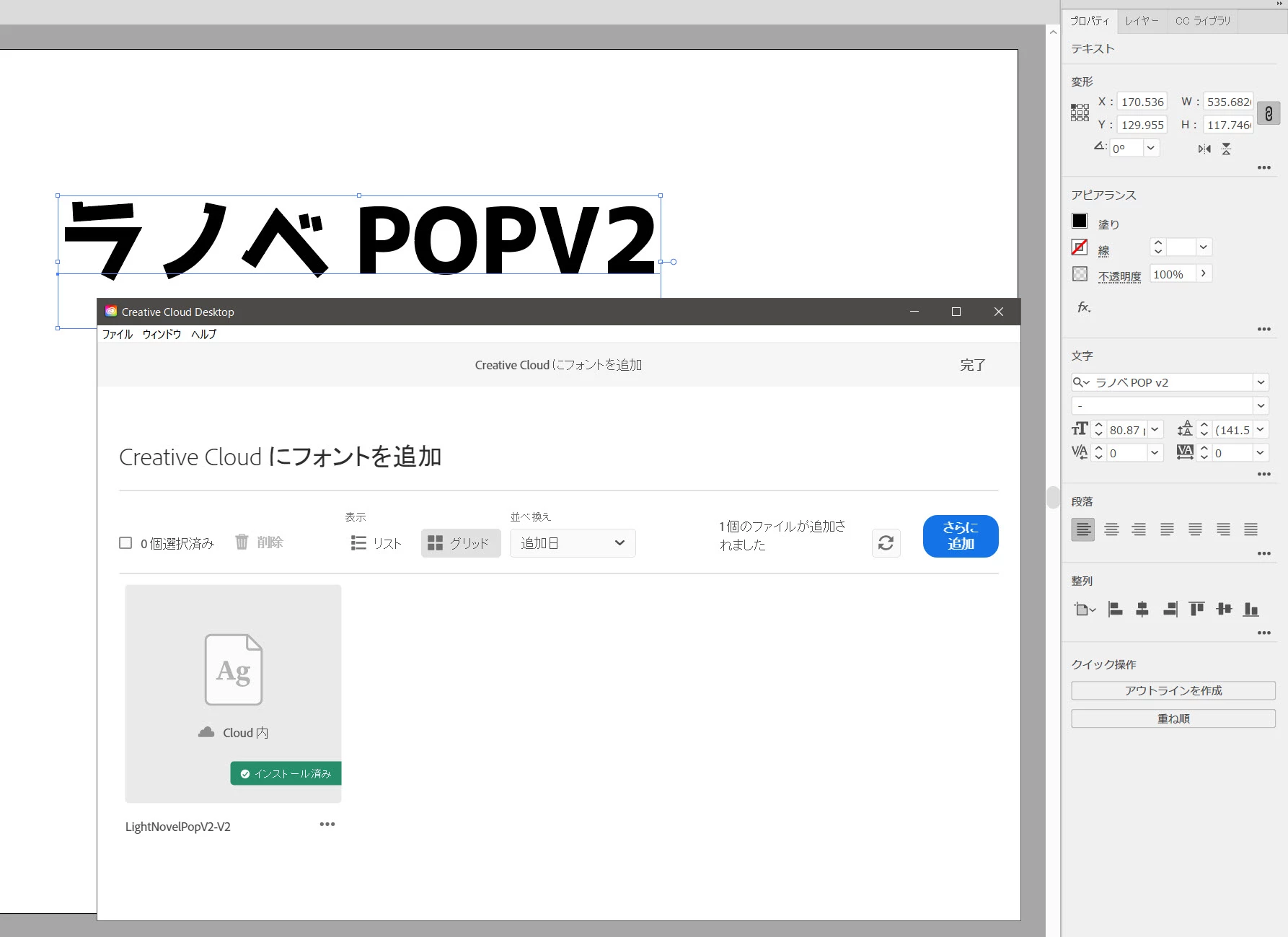
Task: Switch fonts display to リスト view
Action: tap(376, 543)
